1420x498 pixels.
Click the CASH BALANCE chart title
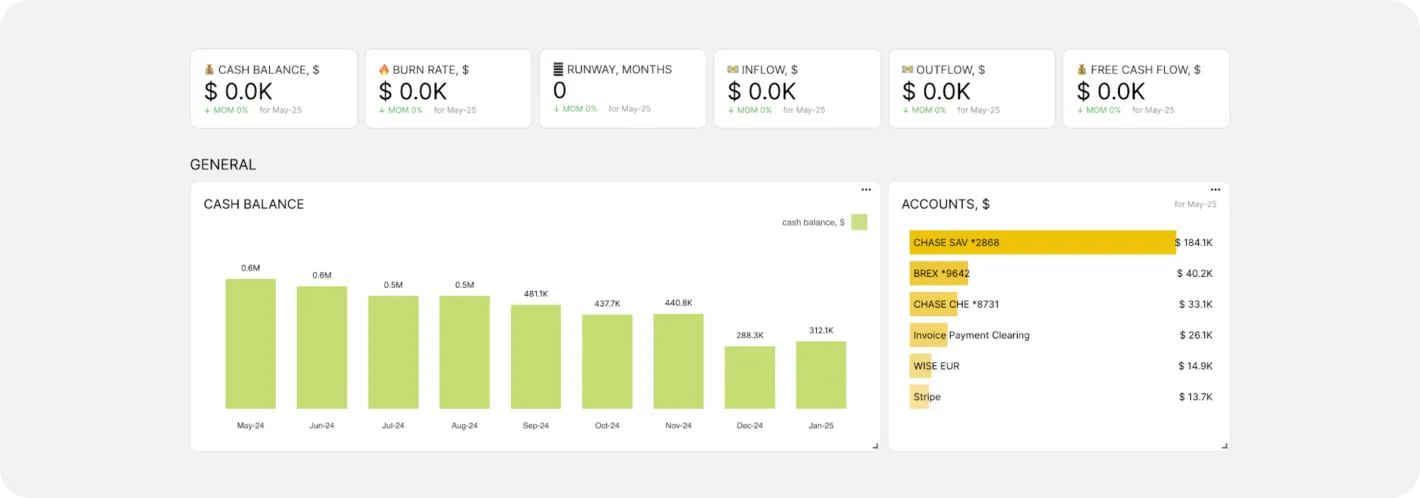(254, 204)
